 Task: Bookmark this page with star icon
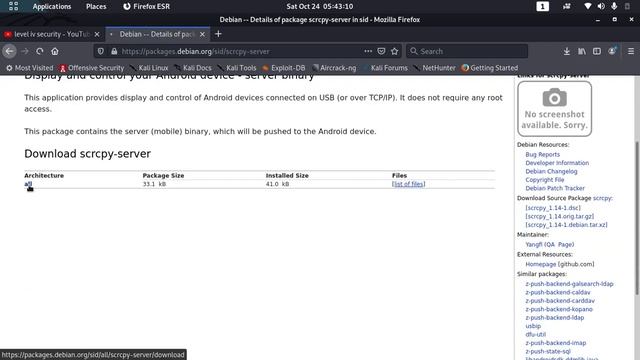coord(394,51)
